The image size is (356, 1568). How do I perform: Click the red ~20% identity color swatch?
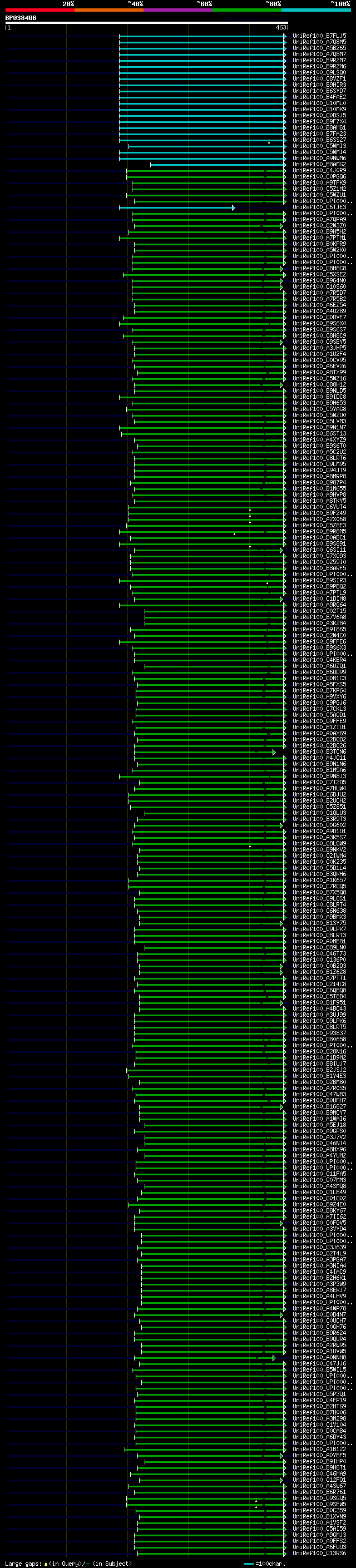point(39,10)
